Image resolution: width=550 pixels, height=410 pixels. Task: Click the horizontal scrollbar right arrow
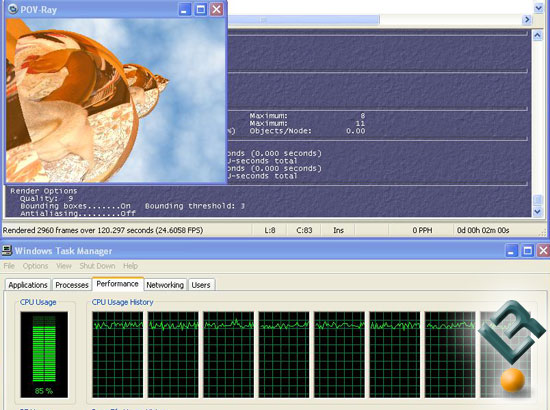[x=526, y=20]
